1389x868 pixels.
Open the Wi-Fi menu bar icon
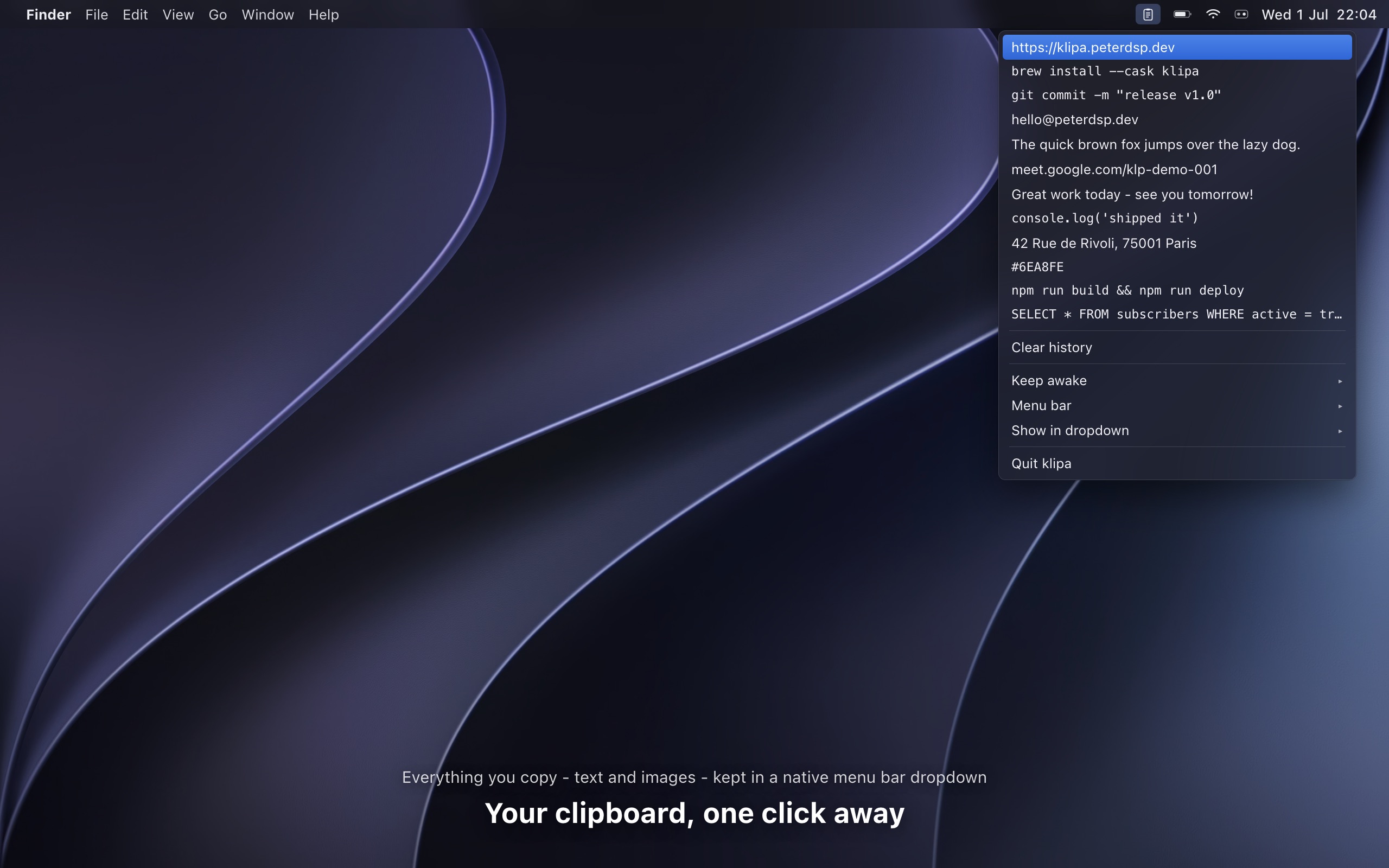pos(1212,14)
